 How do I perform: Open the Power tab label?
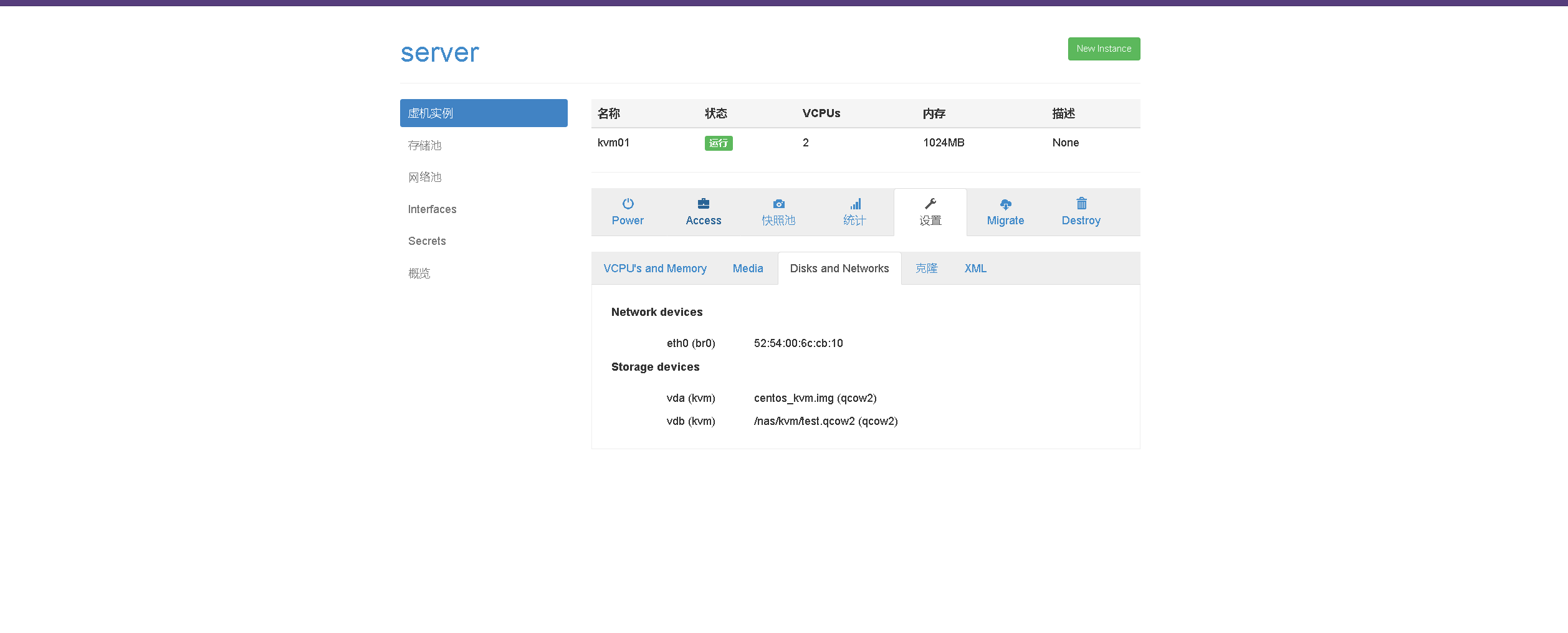[628, 221]
